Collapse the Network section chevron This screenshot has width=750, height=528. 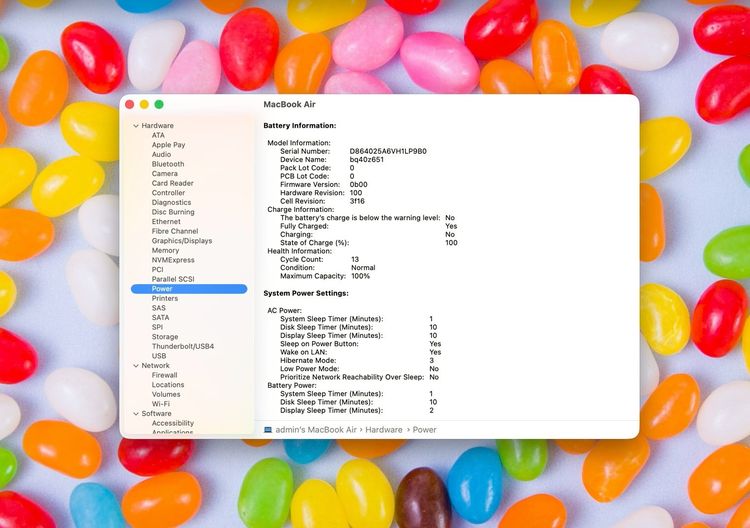click(136, 366)
